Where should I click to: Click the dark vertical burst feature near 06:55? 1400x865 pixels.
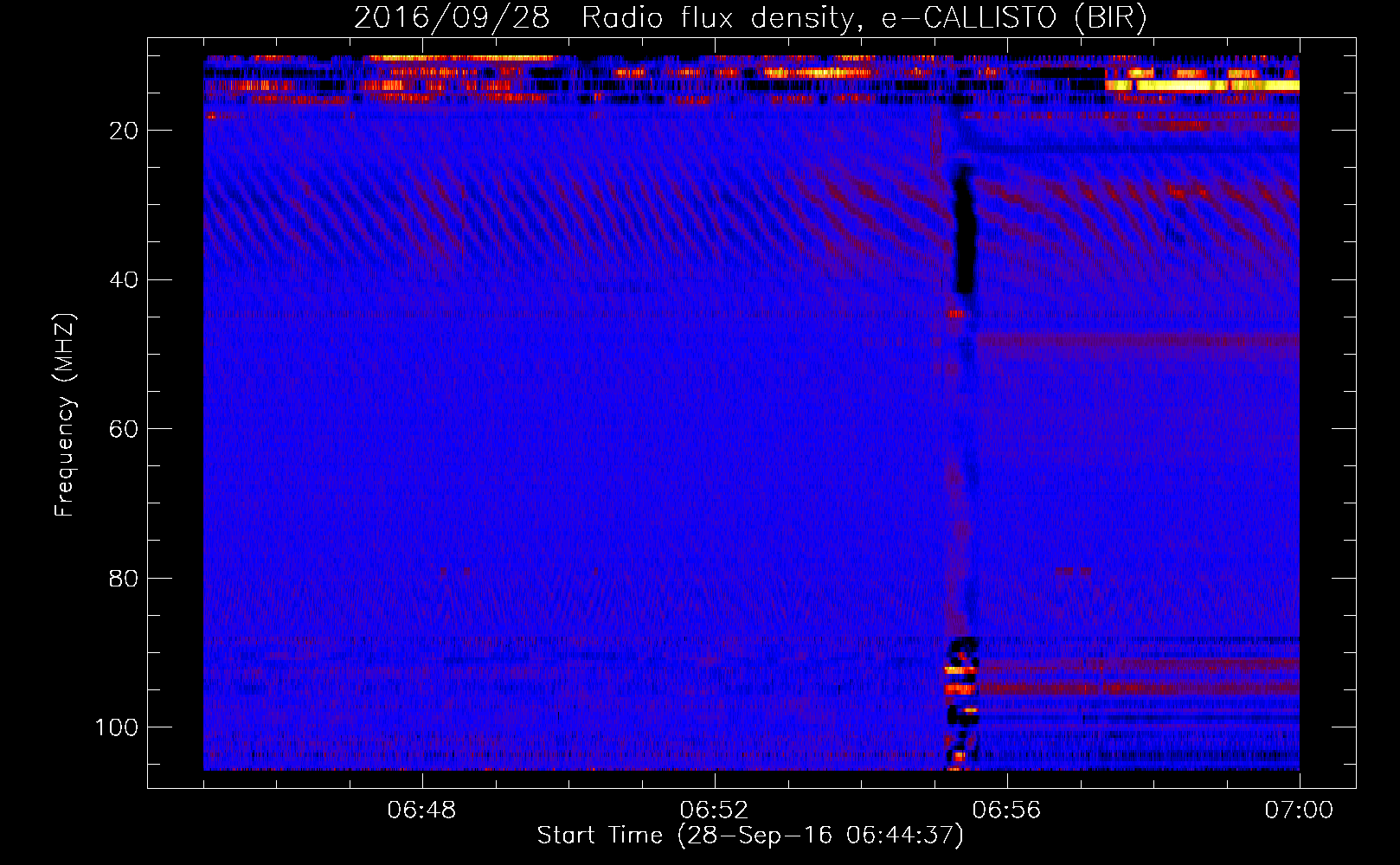tap(963, 232)
